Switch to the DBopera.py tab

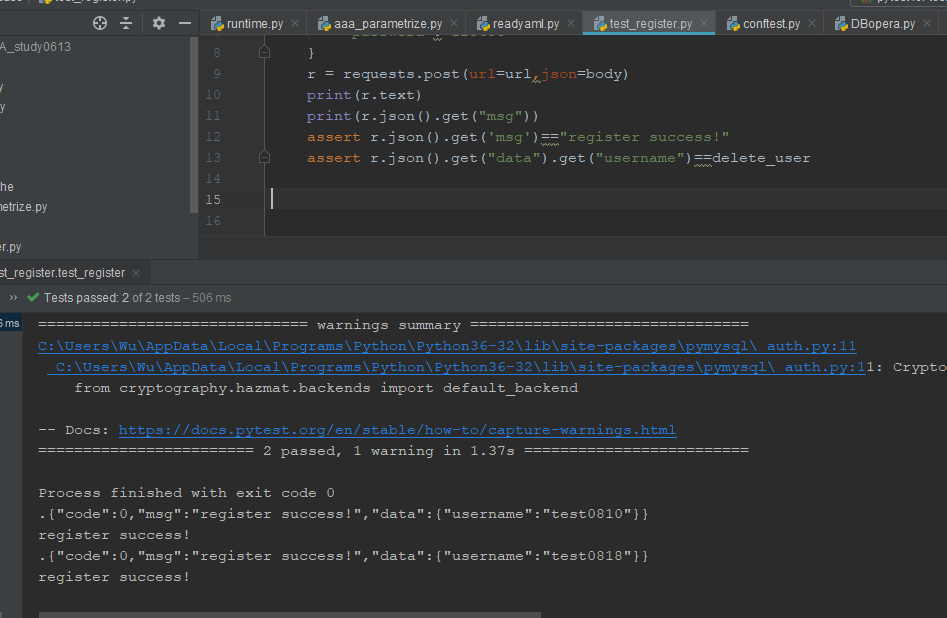(880, 24)
